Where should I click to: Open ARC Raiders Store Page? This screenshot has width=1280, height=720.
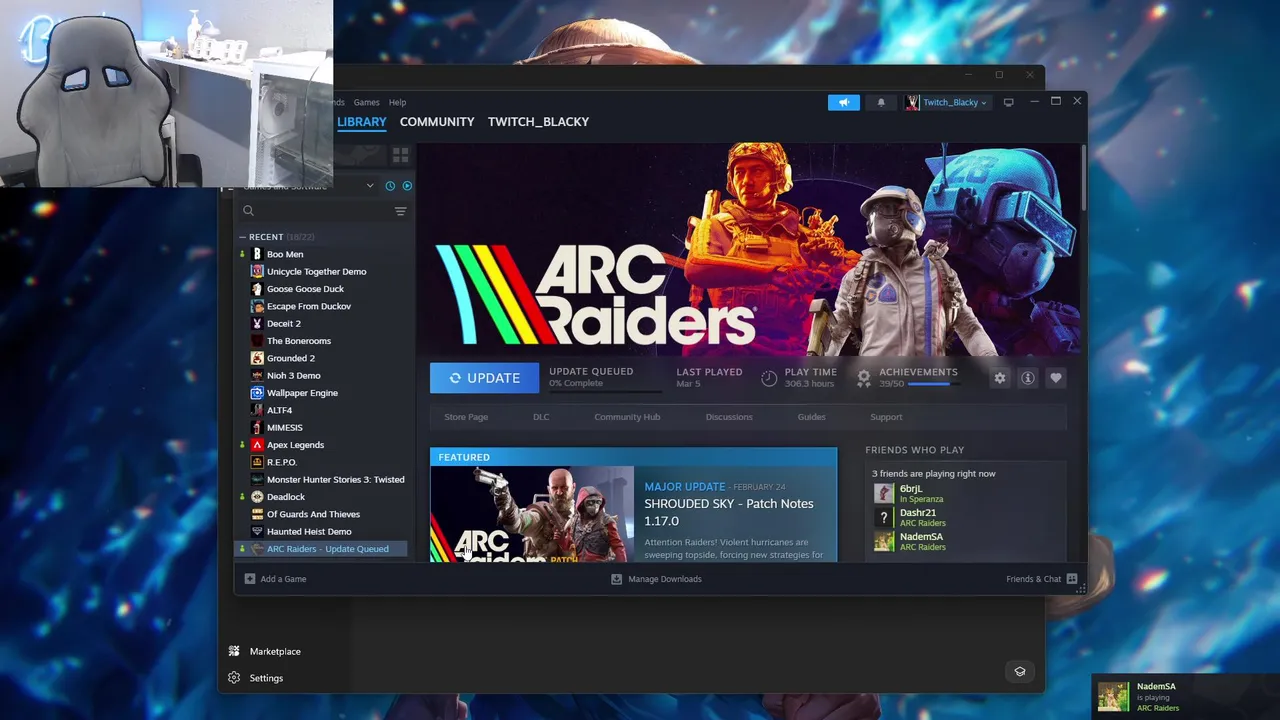[x=466, y=417]
